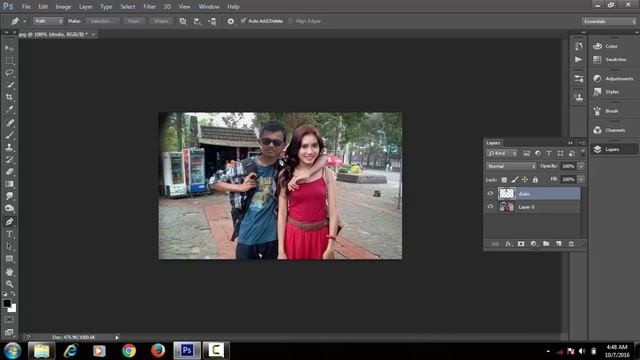Click the delete layer trash icon

coord(571,244)
